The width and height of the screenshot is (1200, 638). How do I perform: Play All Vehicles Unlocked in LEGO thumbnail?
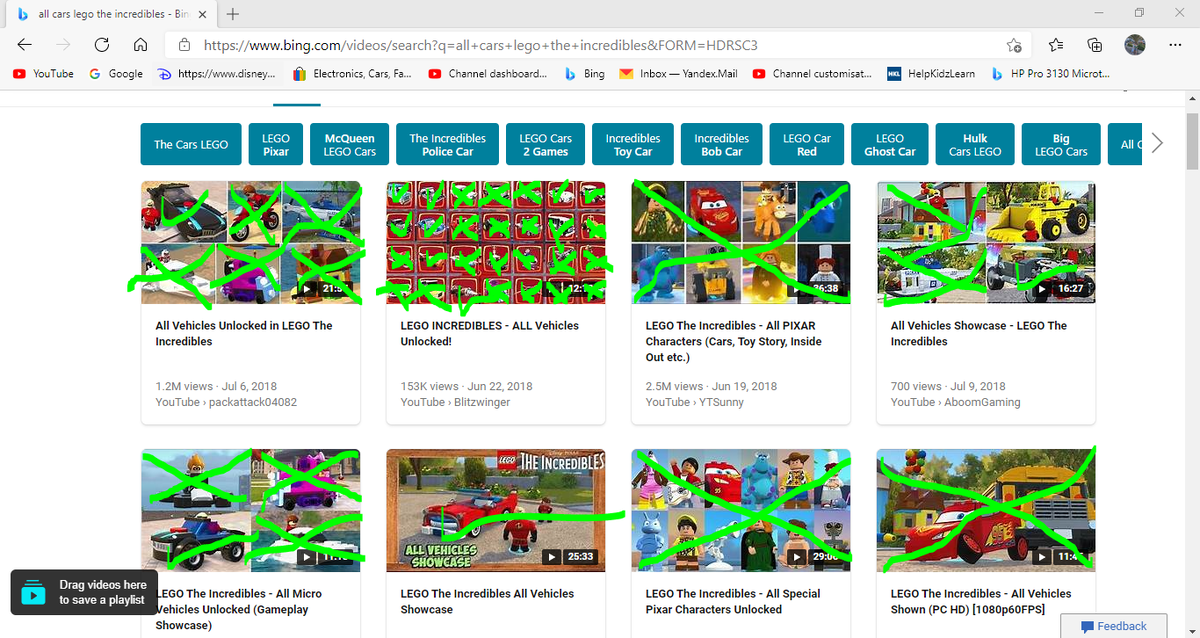point(251,242)
